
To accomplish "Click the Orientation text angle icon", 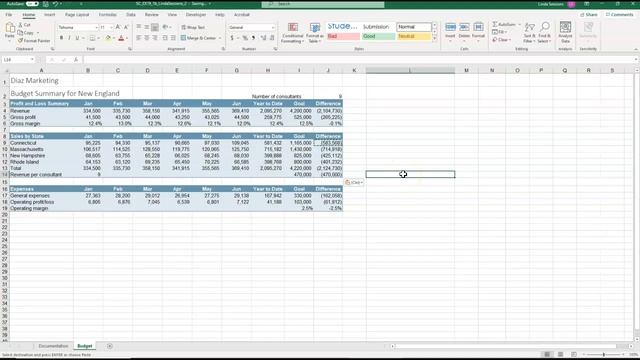I will pyautogui.click(x=165, y=27).
